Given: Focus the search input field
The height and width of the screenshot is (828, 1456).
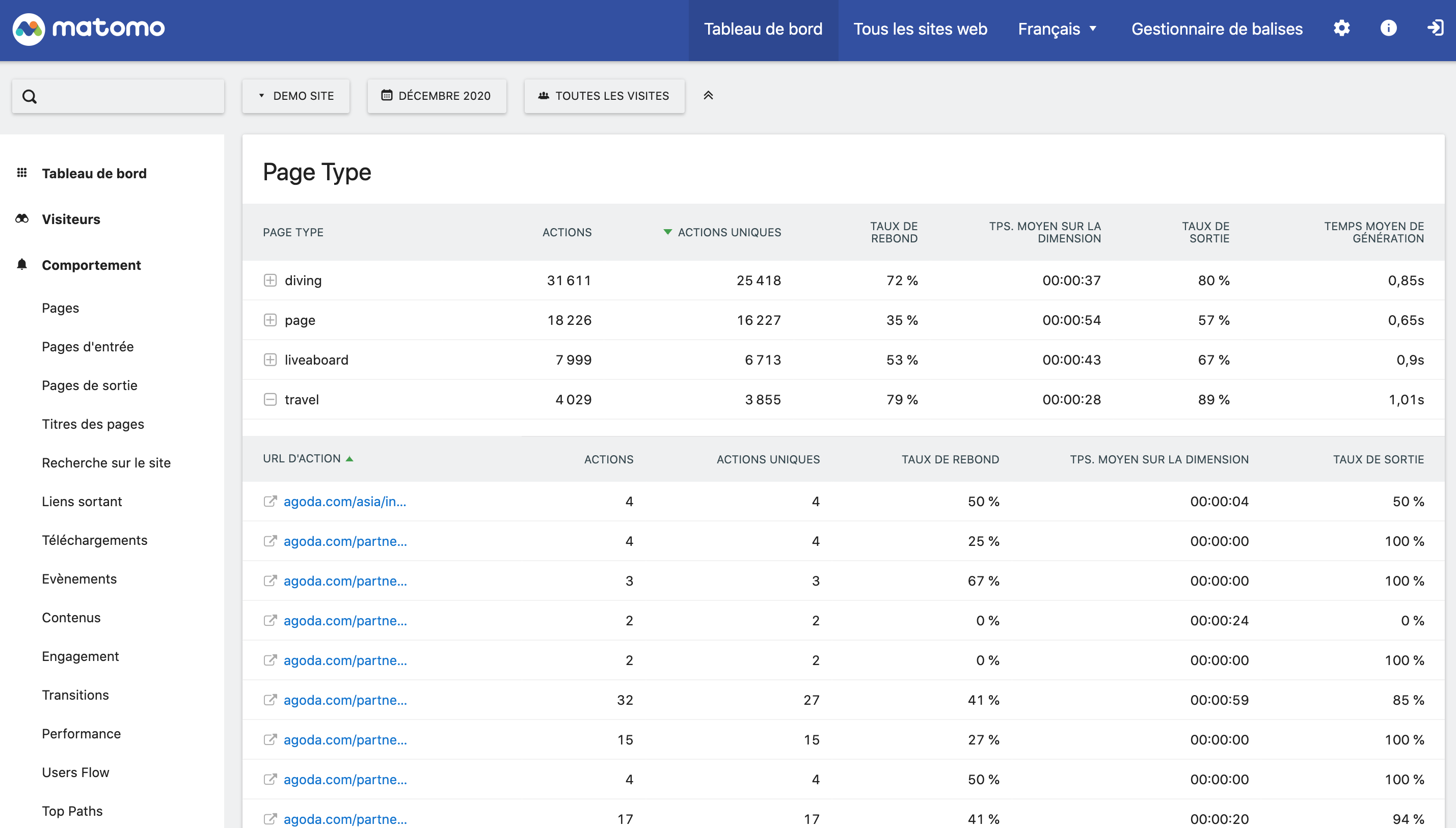Looking at the screenshot, I should tap(118, 96).
